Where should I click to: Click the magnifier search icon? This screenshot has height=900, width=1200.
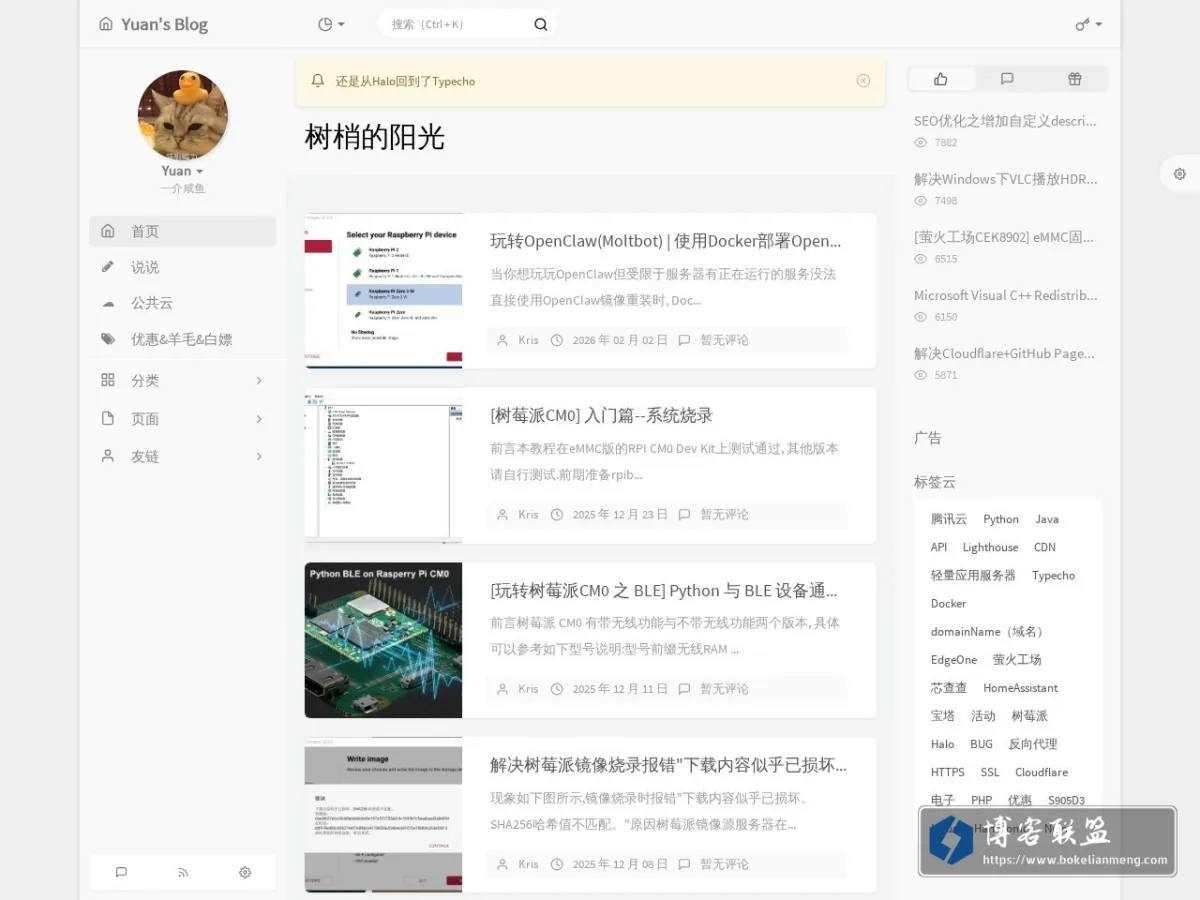(541, 24)
